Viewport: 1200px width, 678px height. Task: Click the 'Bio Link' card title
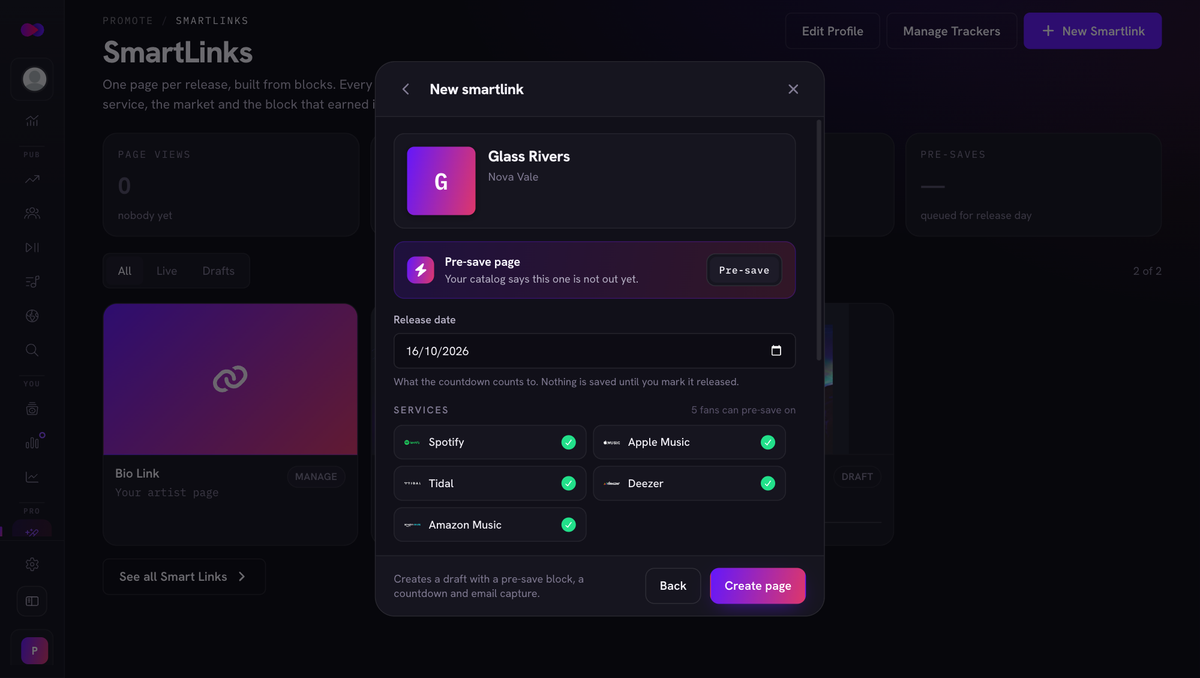click(x=137, y=473)
